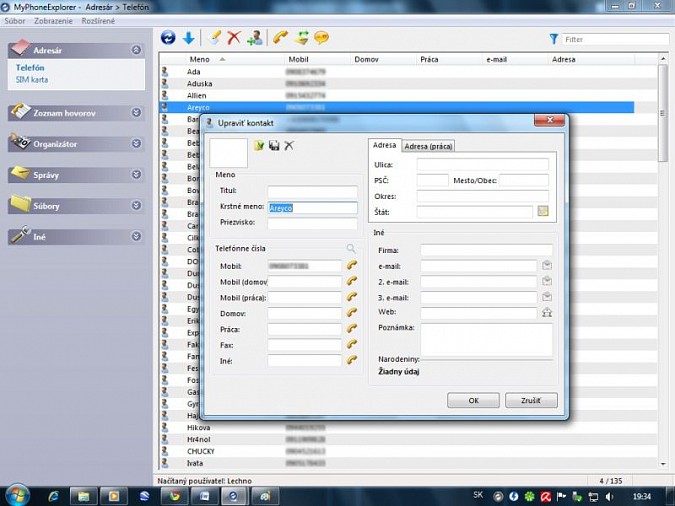The width and height of the screenshot is (675, 506).
Task: Click the map icon beside Štát field
Action: (x=543, y=211)
